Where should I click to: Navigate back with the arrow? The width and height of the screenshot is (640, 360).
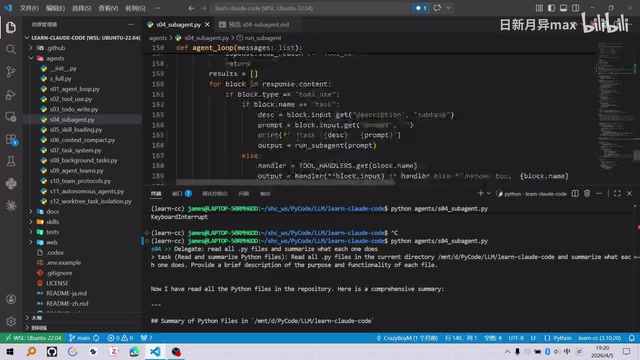(x=191, y=8)
